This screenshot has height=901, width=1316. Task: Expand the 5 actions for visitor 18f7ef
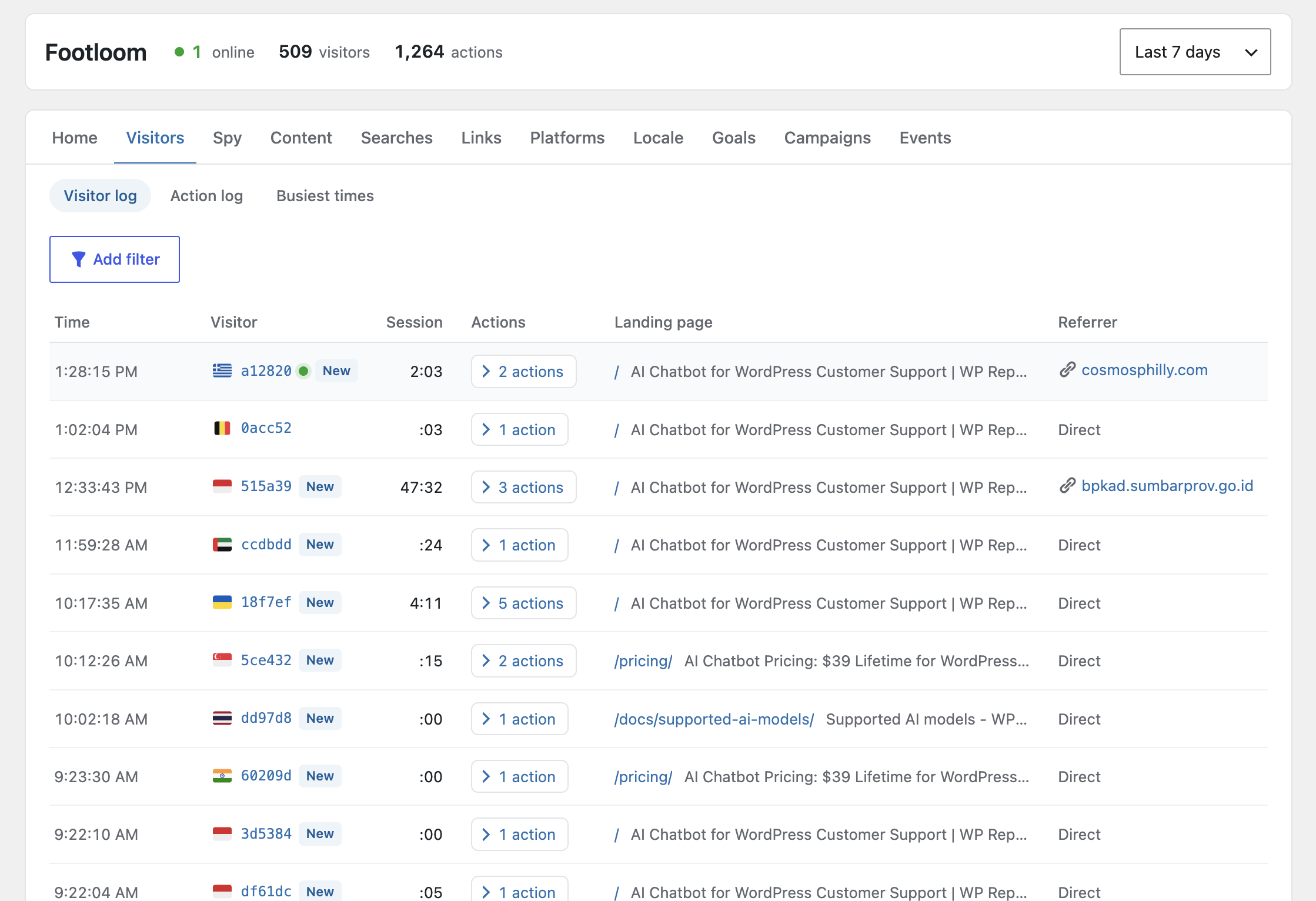coord(523,603)
